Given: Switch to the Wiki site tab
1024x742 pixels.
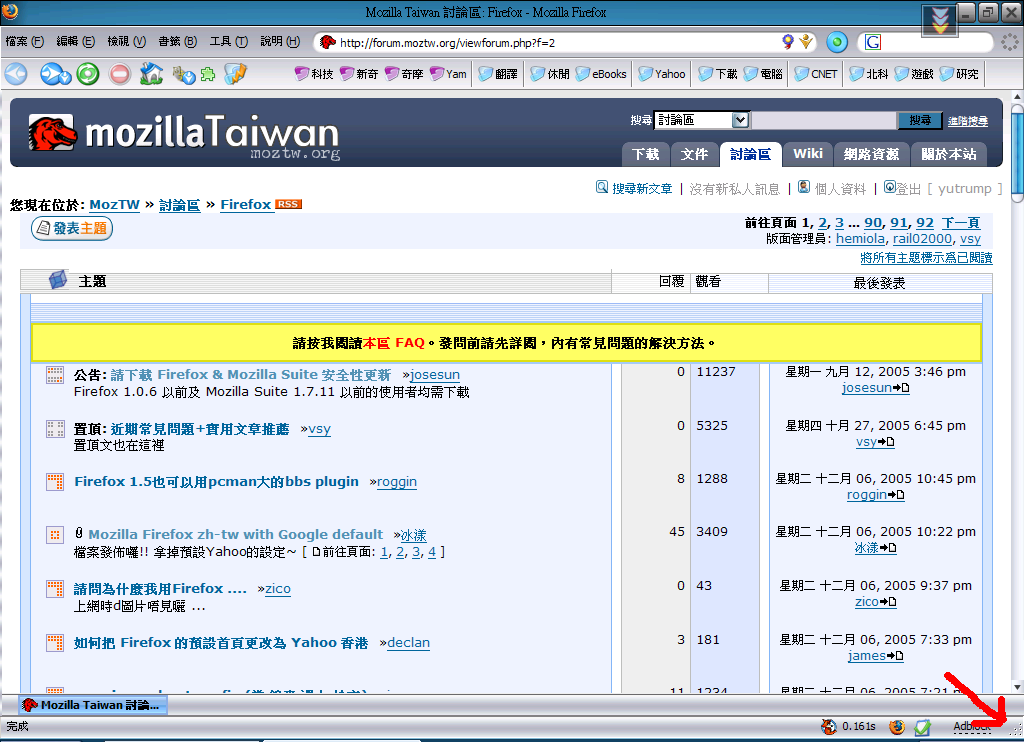Looking at the screenshot, I should pos(807,153).
